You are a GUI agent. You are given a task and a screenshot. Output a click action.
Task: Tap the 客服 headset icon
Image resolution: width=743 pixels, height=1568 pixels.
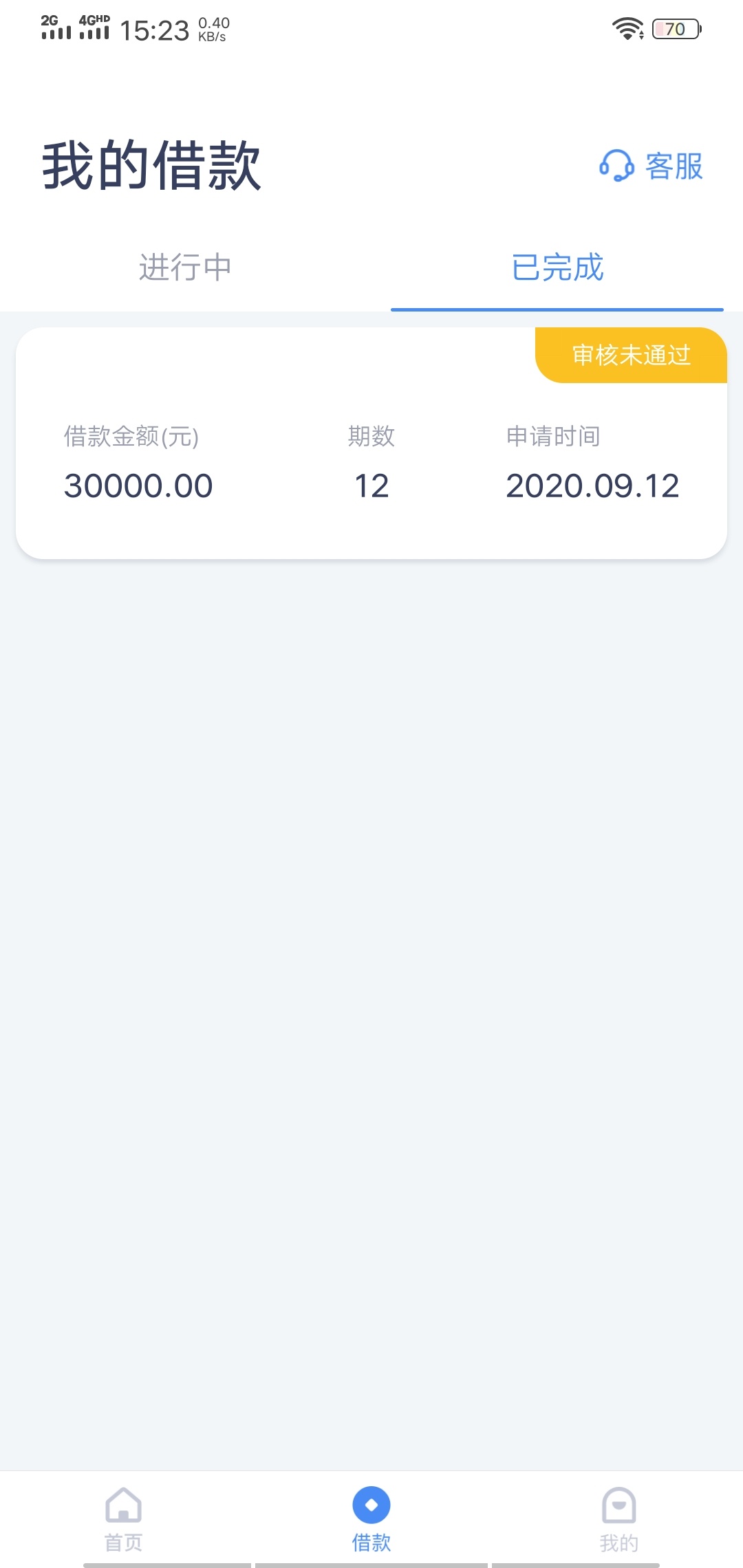tap(616, 166)
